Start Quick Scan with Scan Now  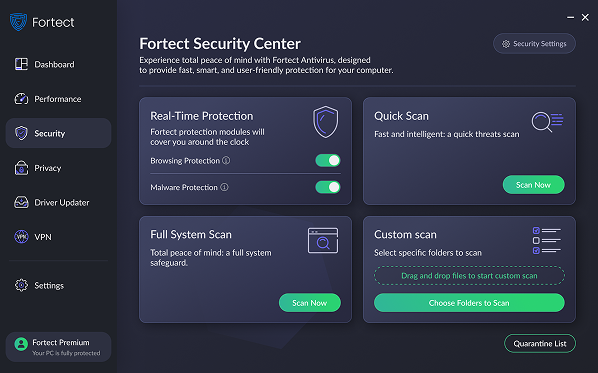(534, 185)
